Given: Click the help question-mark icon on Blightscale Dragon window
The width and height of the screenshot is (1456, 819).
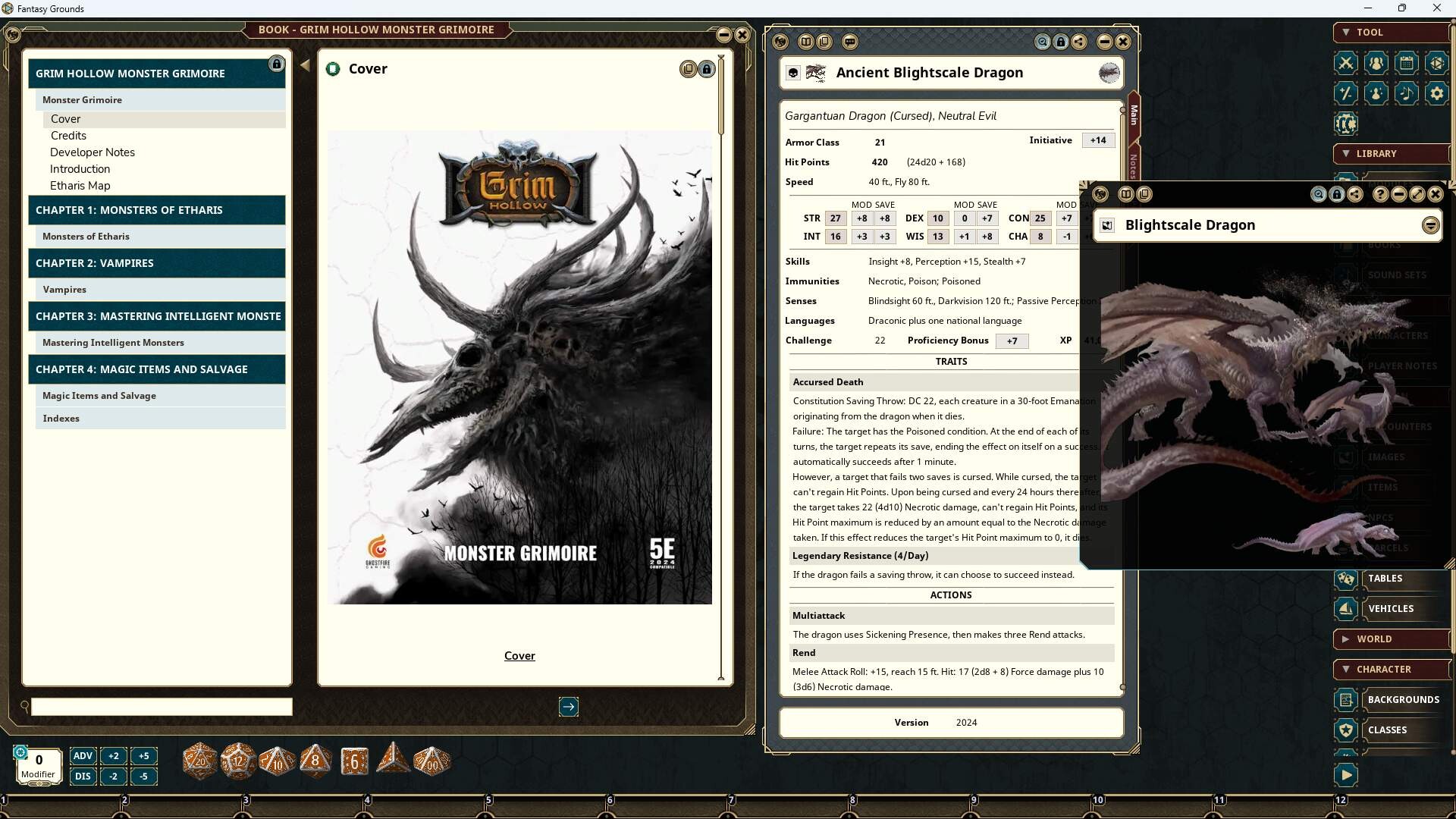Looking at the screenshot, I should click(x=1381, y=195).
